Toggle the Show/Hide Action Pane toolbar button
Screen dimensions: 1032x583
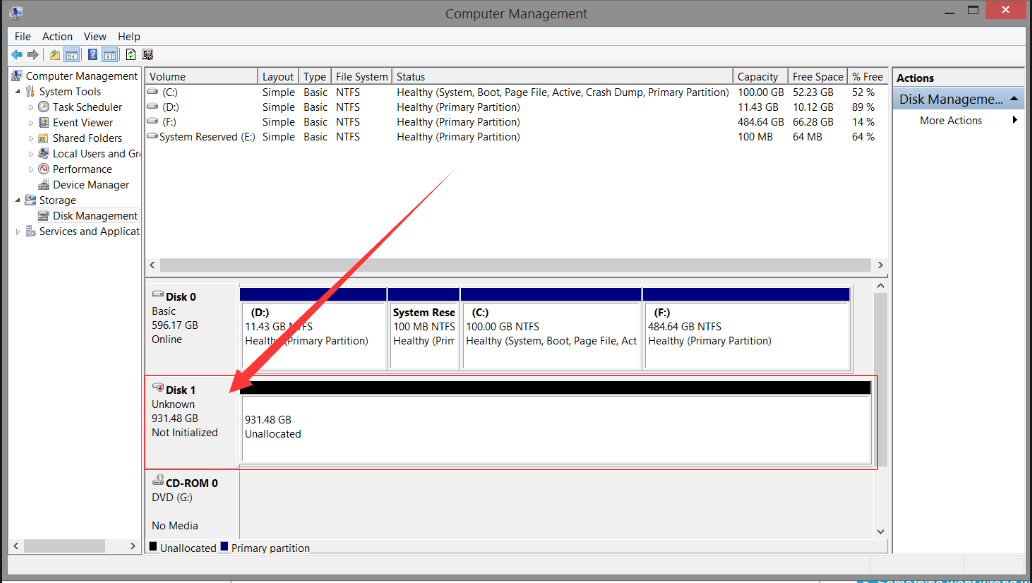click(x=109, y=55)
